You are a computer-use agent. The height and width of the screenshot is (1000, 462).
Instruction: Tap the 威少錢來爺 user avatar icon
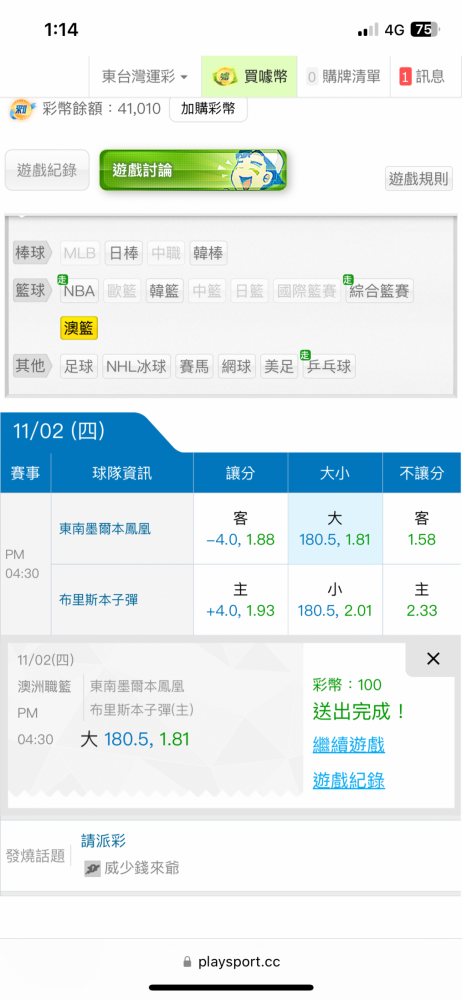click(x=93, y=869)
